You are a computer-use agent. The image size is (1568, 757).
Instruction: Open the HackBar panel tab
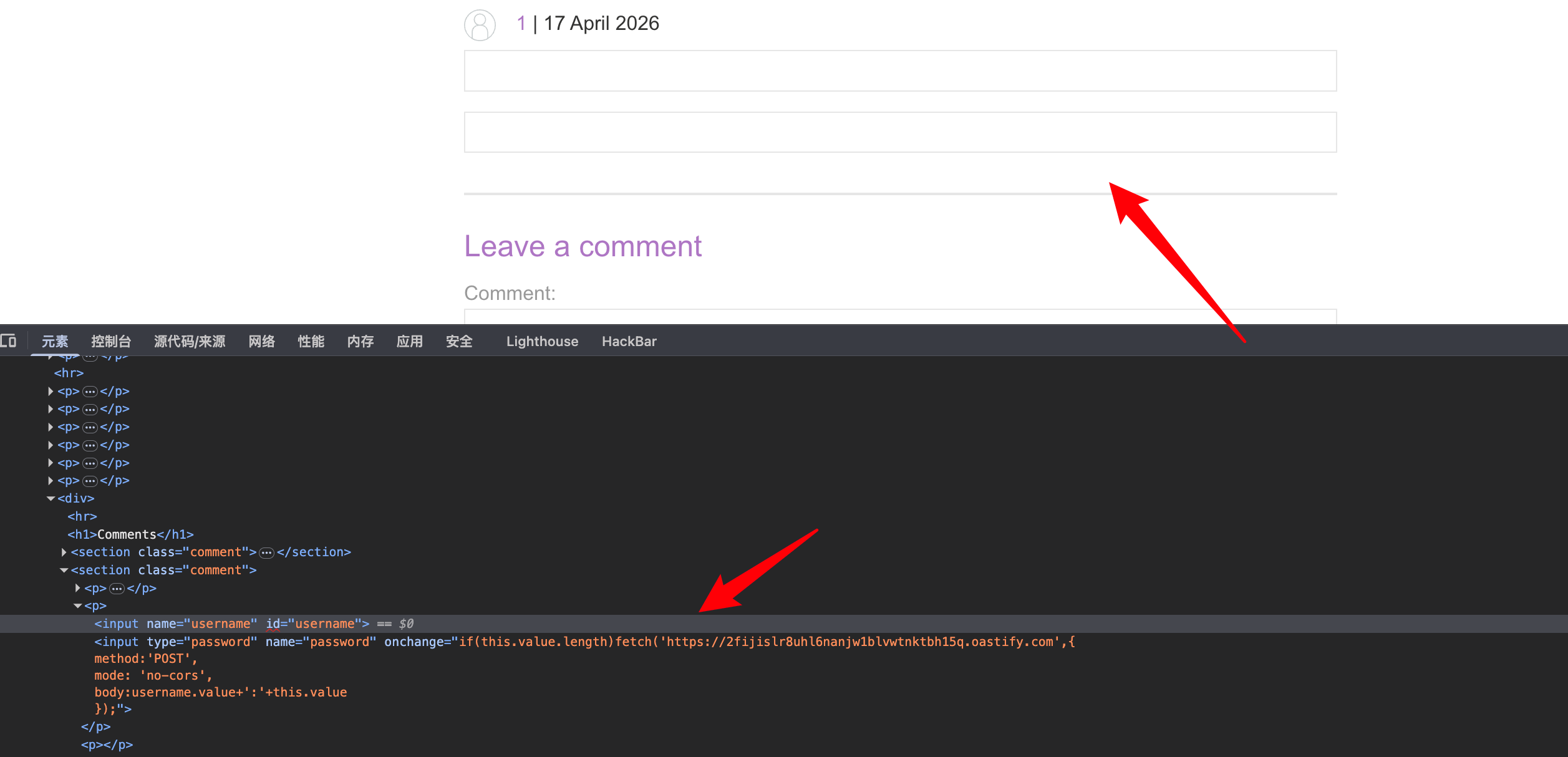629,342
